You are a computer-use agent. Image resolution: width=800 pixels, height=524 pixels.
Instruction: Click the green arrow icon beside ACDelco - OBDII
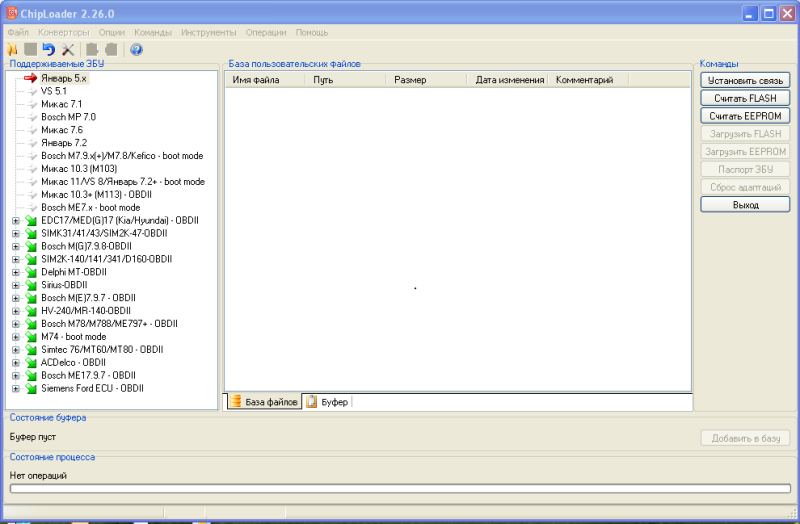(30, 363)
